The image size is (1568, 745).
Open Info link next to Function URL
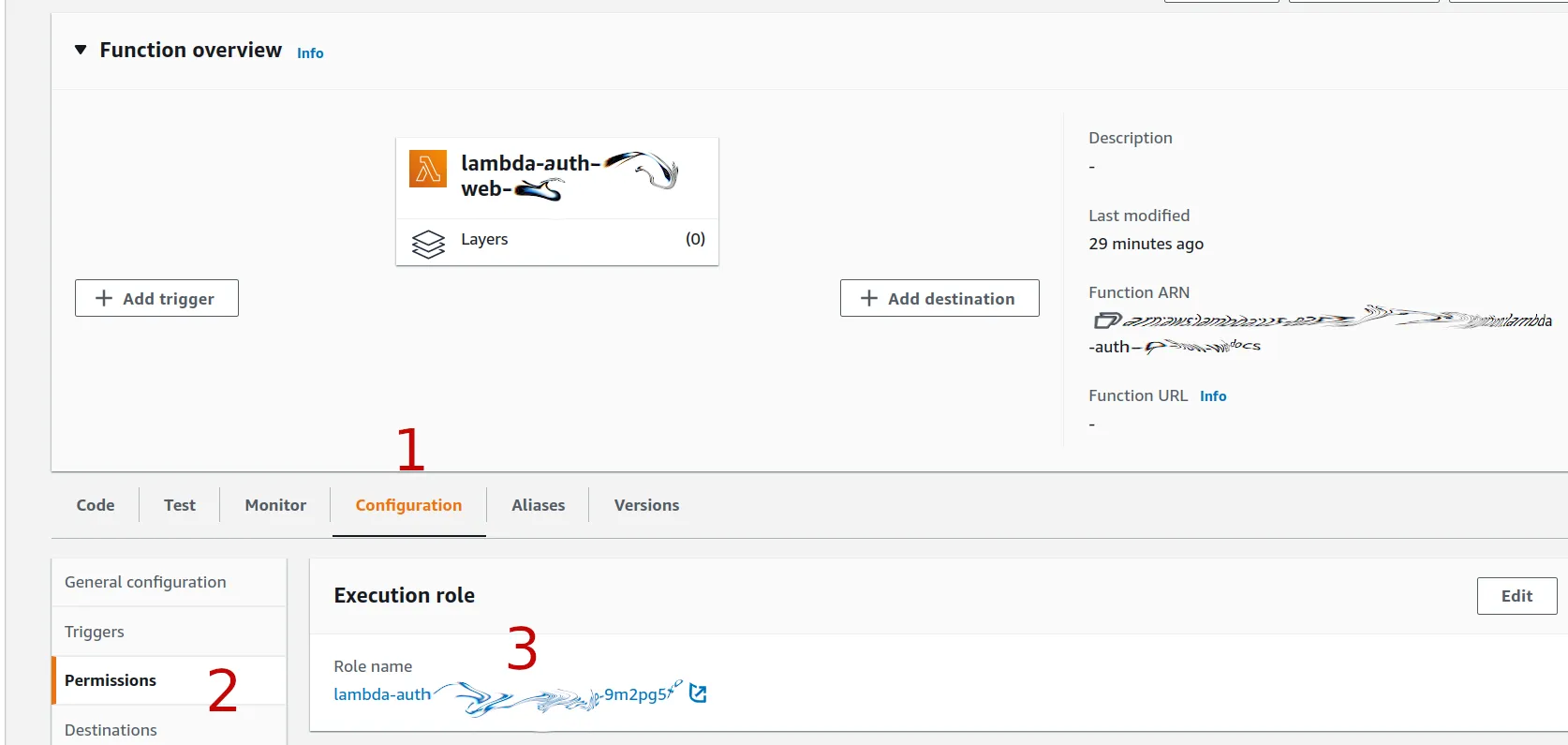click(x=1212, y=396)
